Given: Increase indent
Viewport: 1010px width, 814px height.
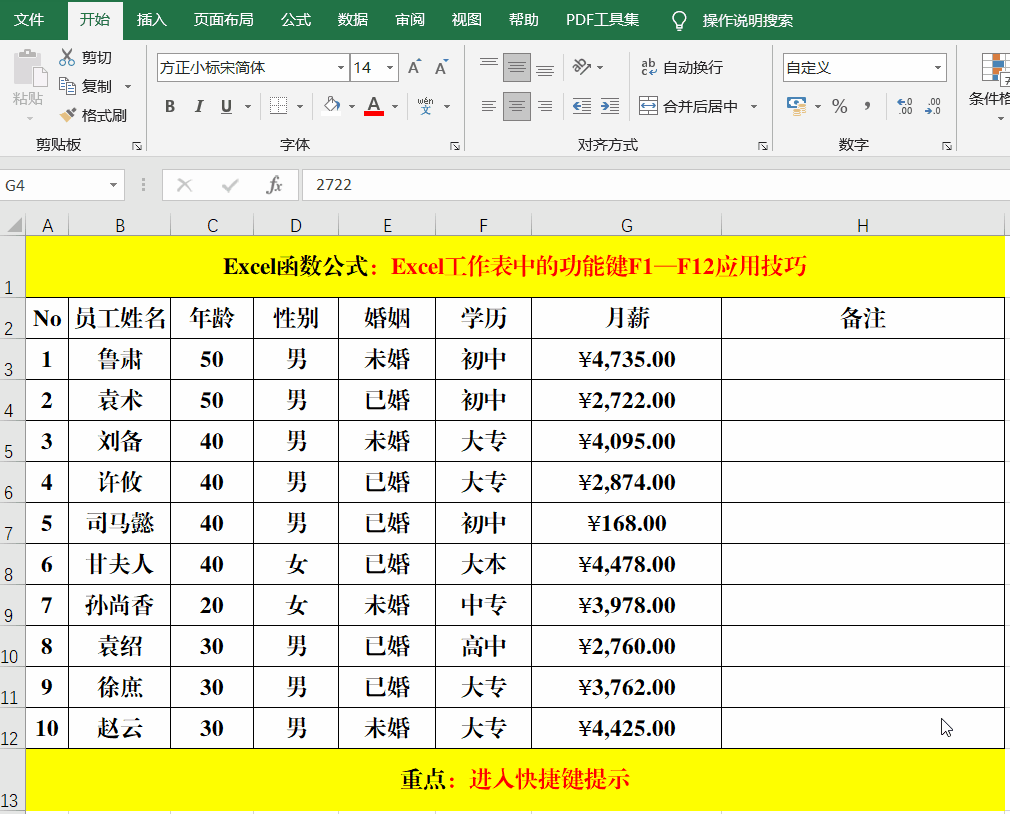Looking at the screenshot, I should point(609,106).
